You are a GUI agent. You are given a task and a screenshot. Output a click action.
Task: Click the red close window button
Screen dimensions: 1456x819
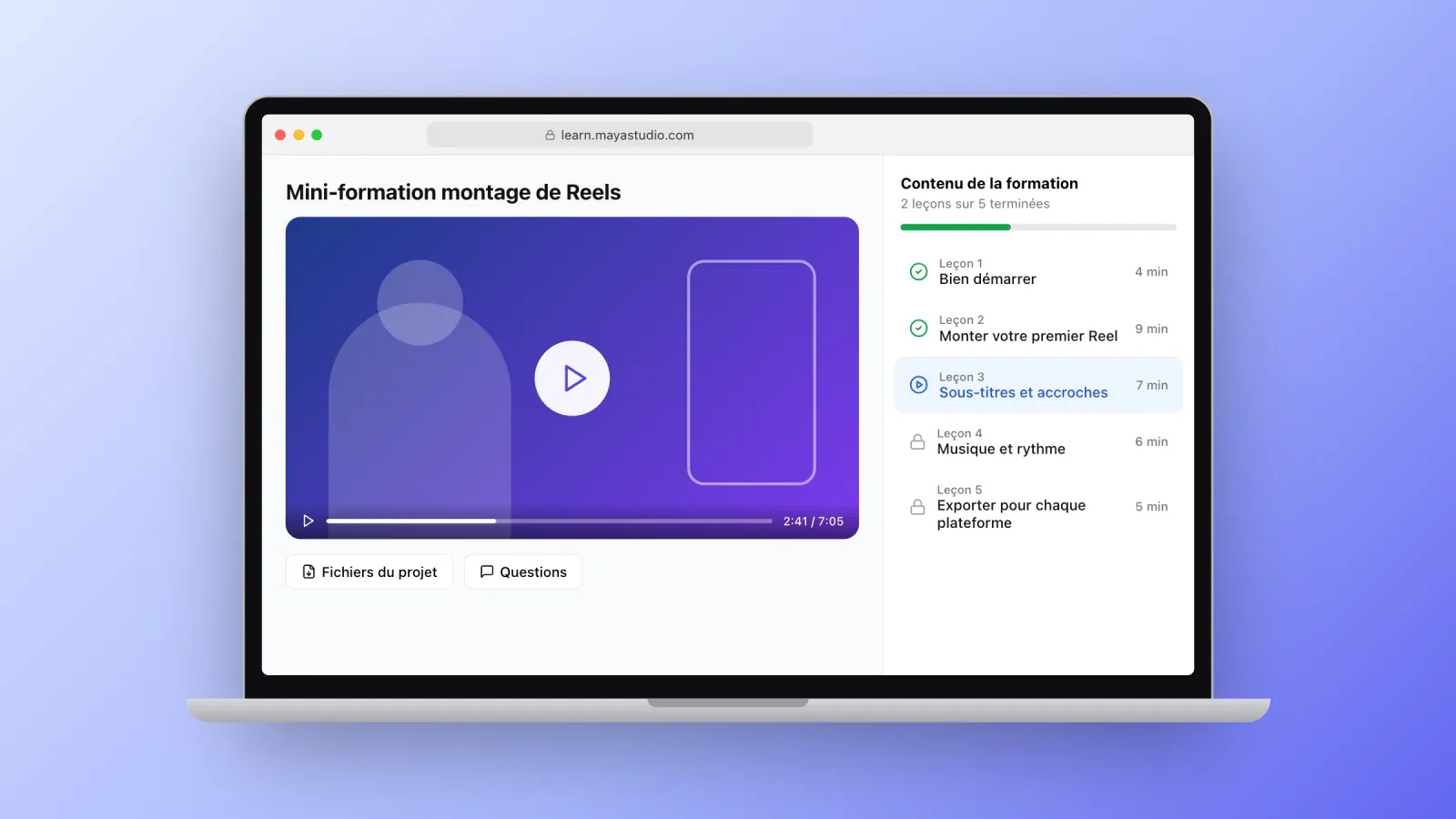pos(280,135)
